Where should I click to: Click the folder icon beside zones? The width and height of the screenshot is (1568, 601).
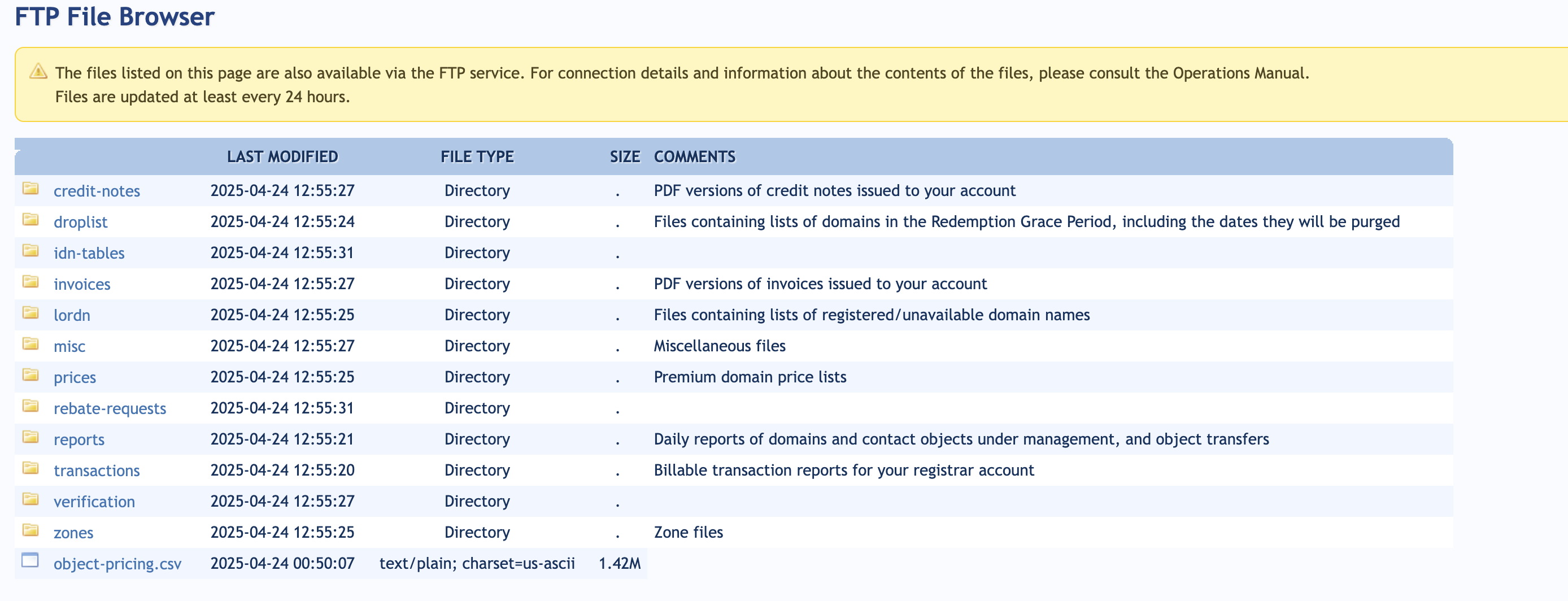(x=31, y=530)
